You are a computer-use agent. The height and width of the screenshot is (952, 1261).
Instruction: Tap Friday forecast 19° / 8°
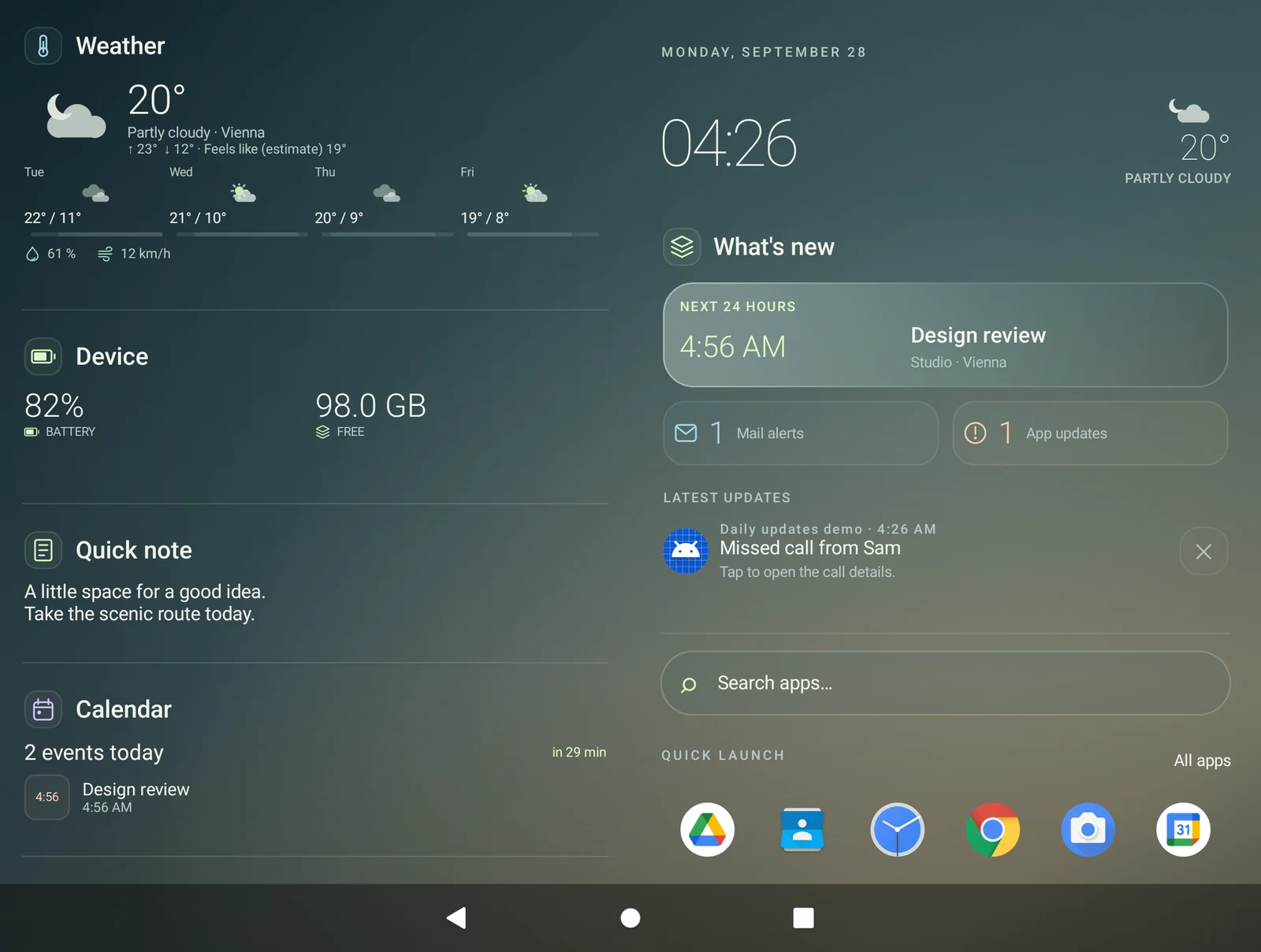click(530, 201)
